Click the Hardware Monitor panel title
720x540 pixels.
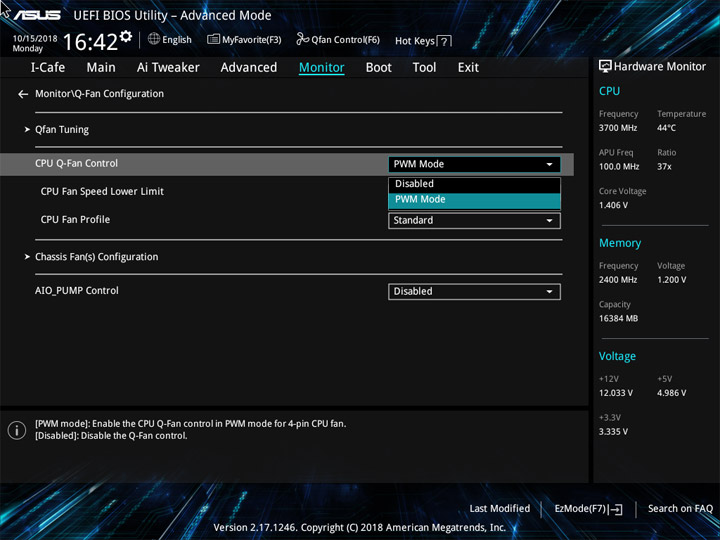[659, 67]
